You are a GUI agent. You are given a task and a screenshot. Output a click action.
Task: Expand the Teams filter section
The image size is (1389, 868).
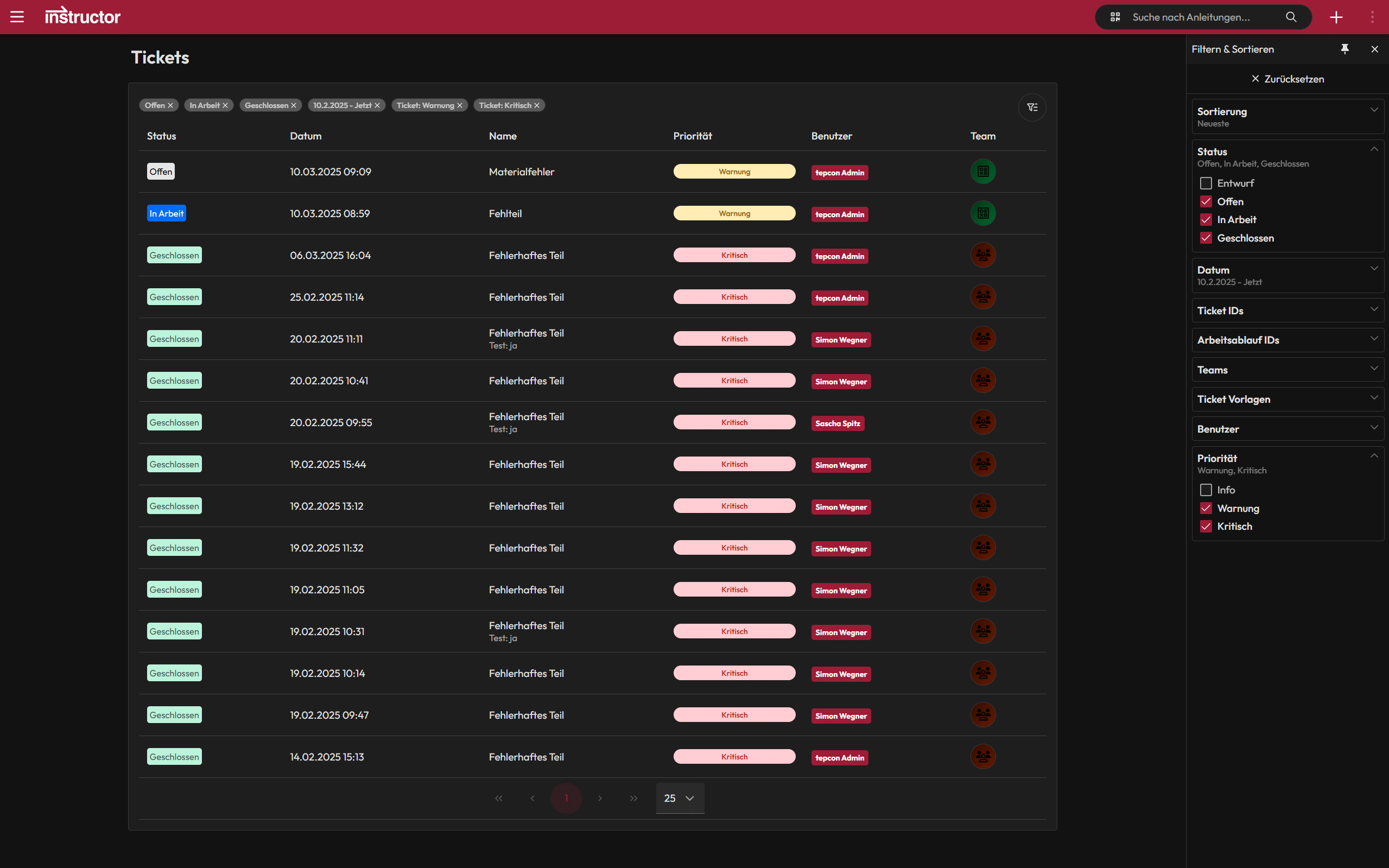tap(1374, 369)
